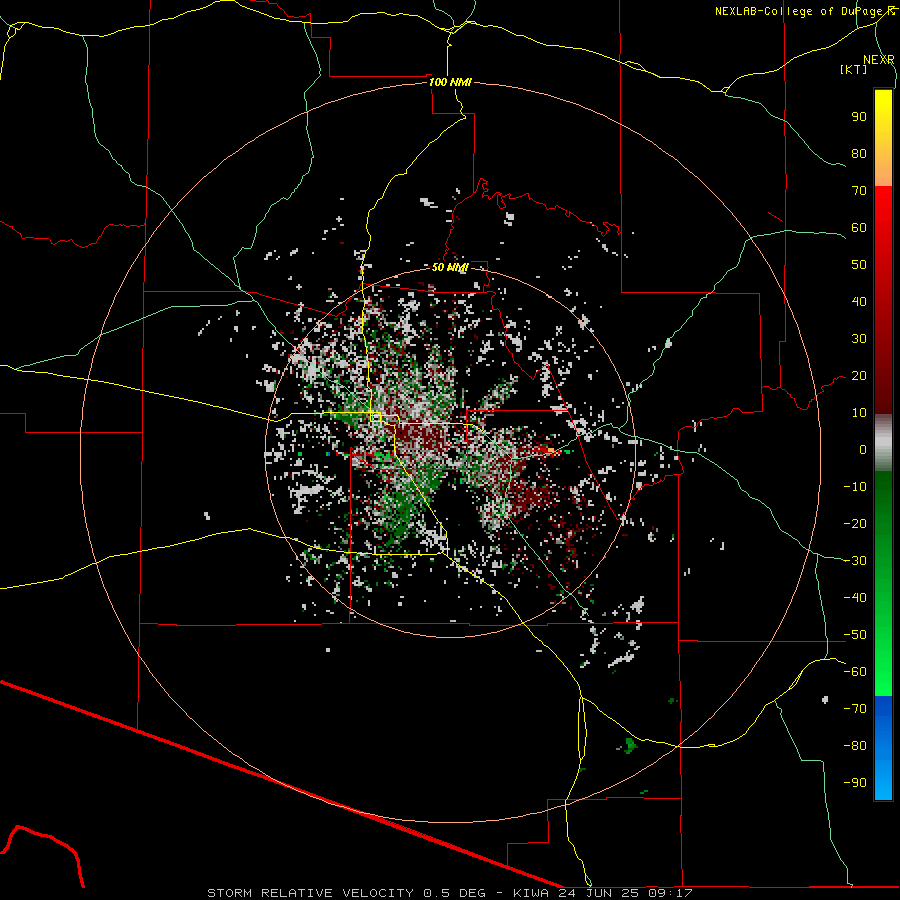Click the positive 30 knot scale label
The height and width of the screenshot is (900, 900).
coord(859,339)
